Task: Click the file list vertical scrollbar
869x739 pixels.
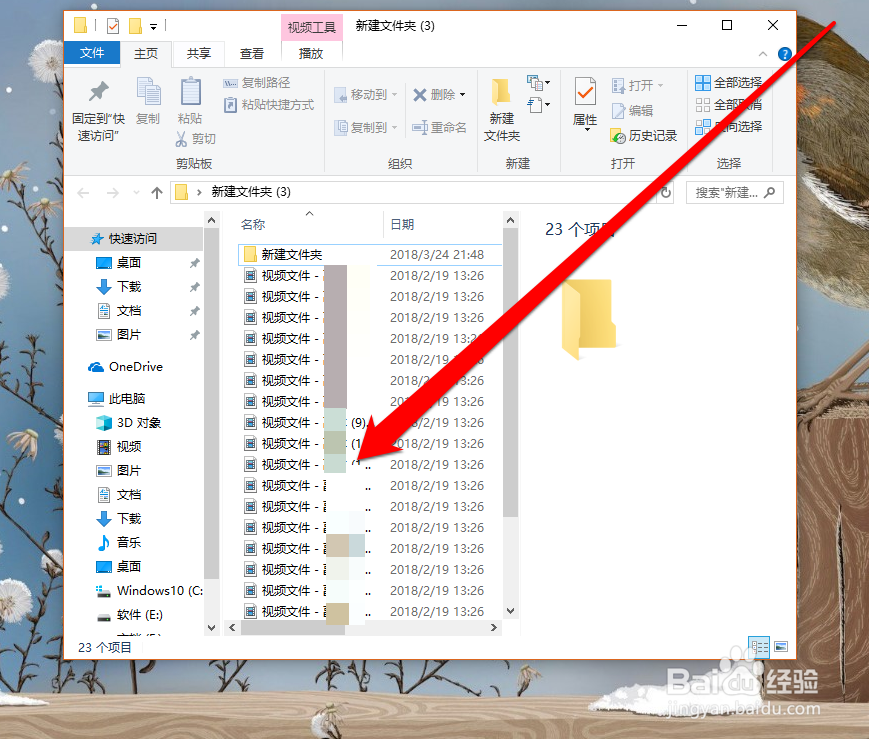Action: (x=510, y=373)
